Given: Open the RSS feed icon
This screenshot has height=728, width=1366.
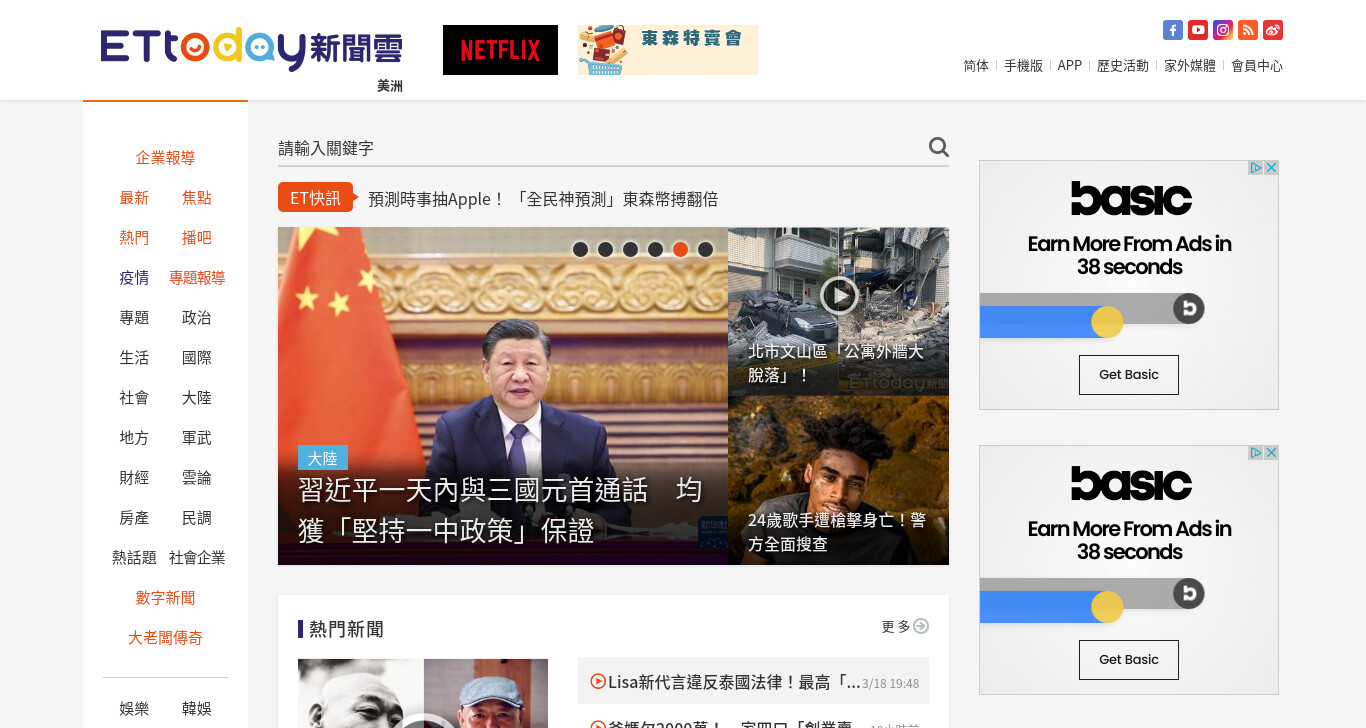Looking at the screenshot, I should [x=1248, y=30].
